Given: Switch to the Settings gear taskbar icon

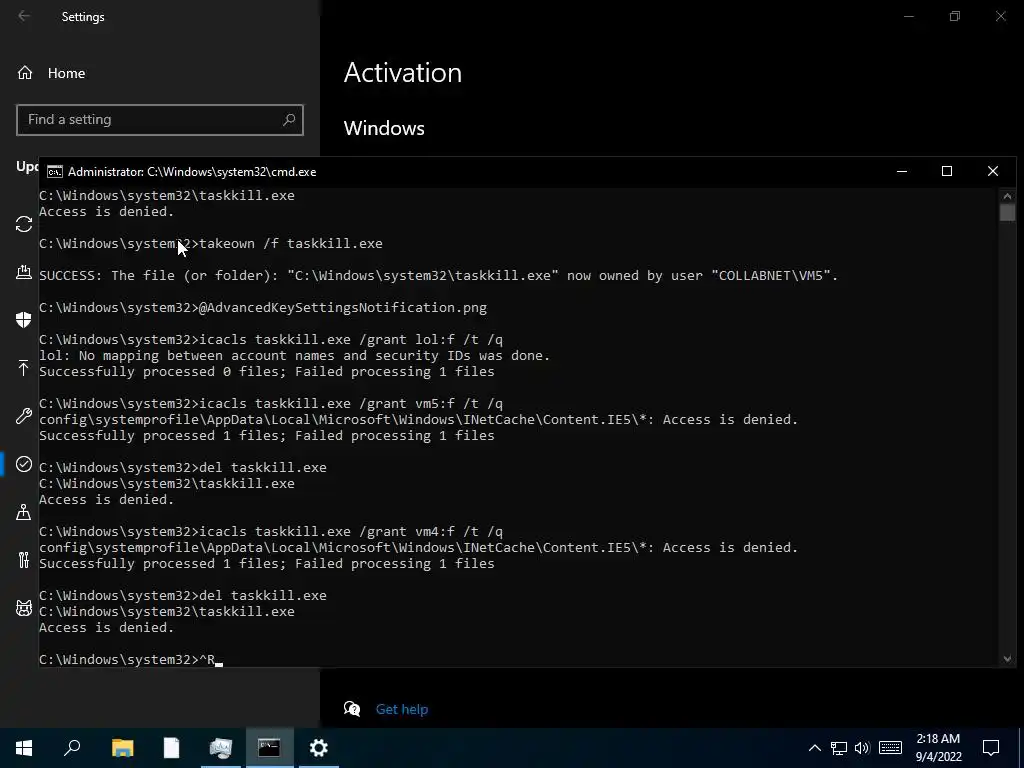Looking at the screenshot, I should click(318, 748).
